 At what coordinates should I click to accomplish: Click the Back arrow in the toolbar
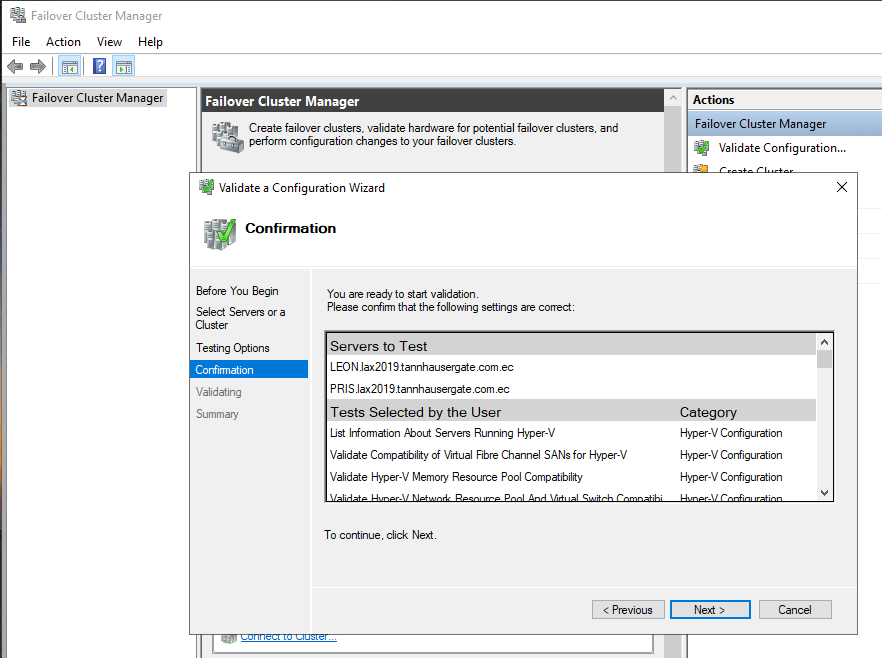point(15,67)
